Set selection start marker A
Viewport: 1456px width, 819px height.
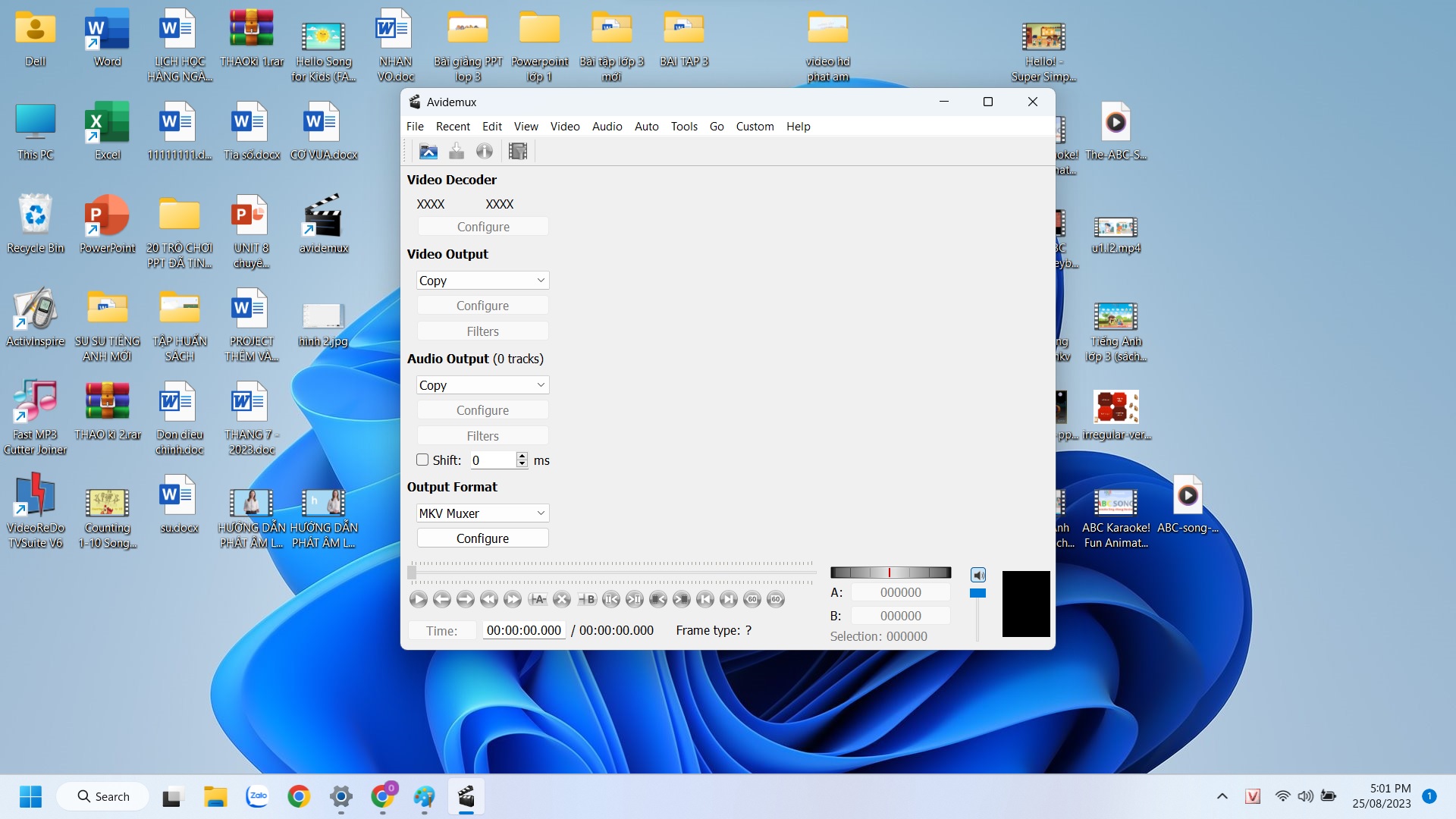[538, 599]
